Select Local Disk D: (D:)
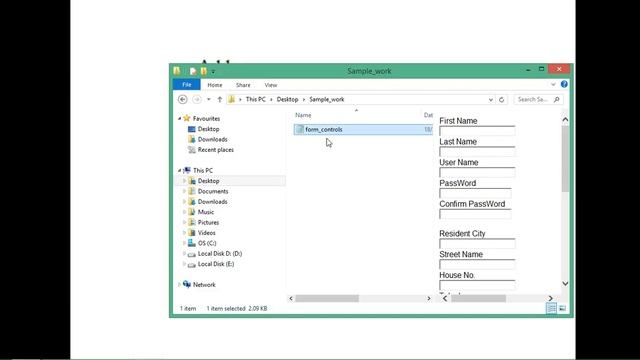 coord(220,253)
